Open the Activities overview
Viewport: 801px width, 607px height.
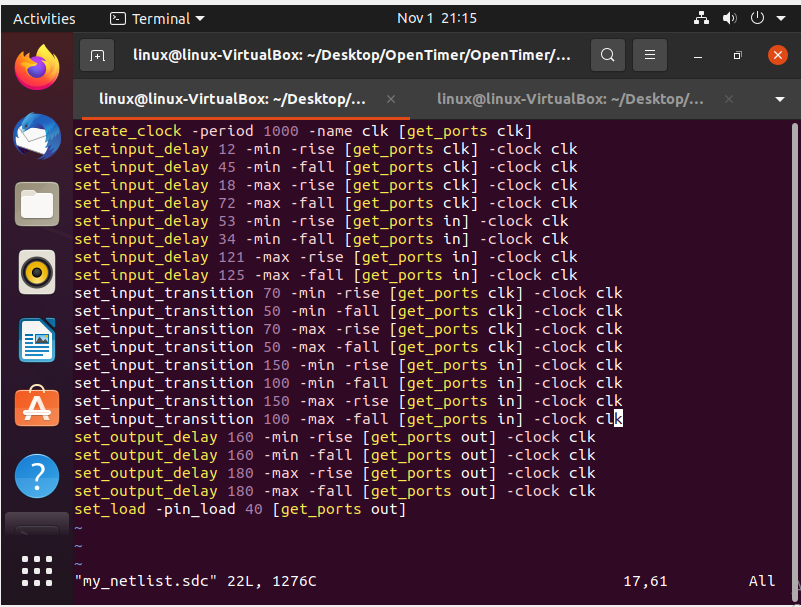tap(45, 18)
